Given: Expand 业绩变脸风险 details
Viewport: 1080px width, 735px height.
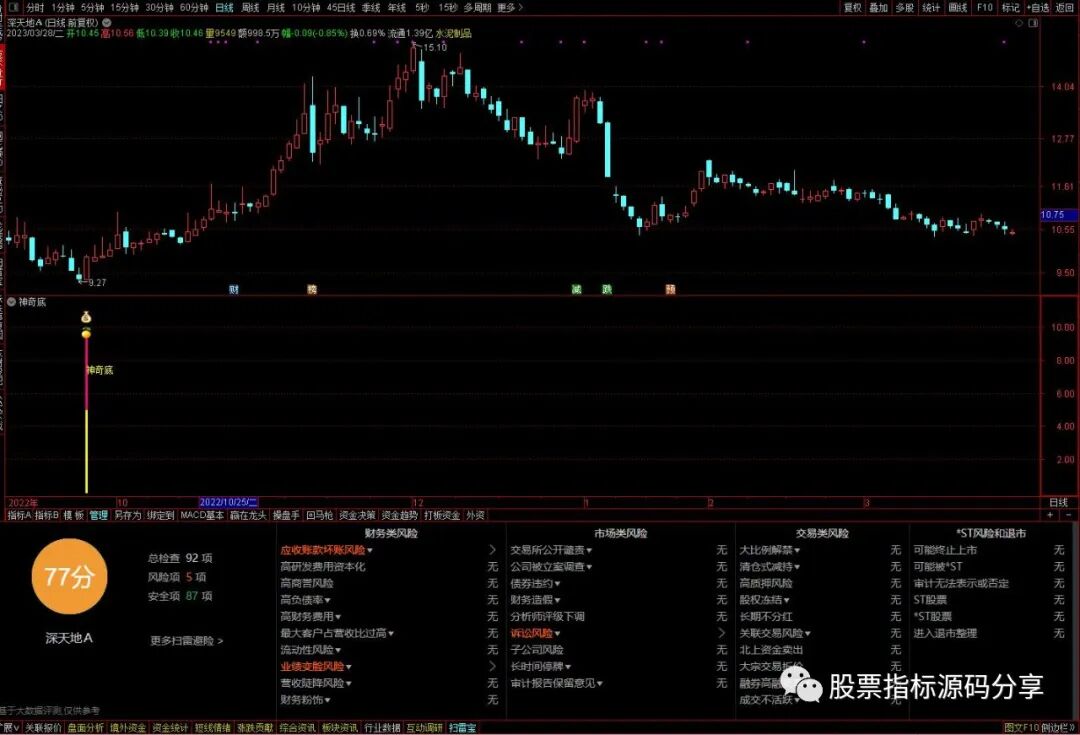Looking at the screenshot, I should 349,667.
